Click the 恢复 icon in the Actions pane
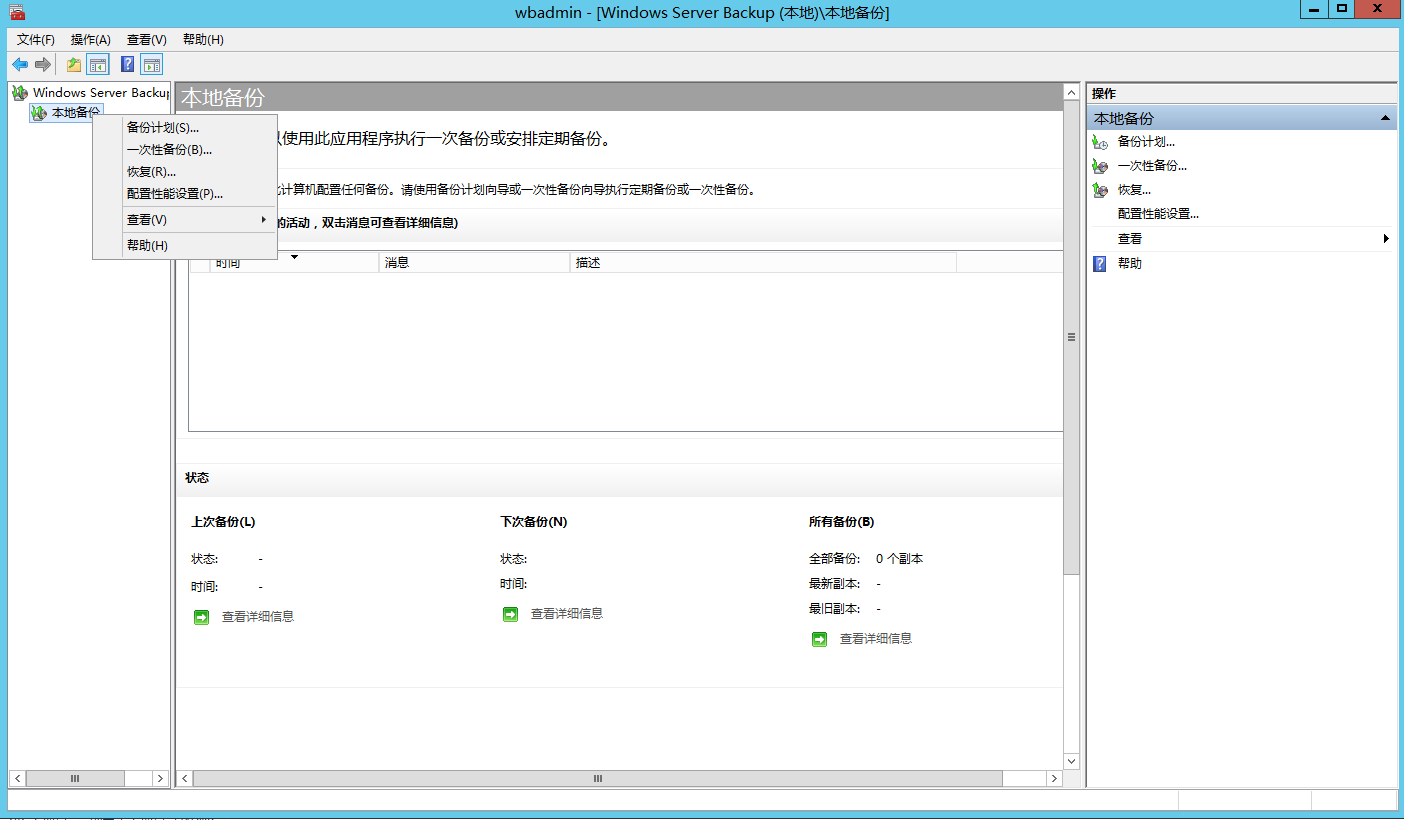Screen dimensions: 1404x820 pos(1101,190)
